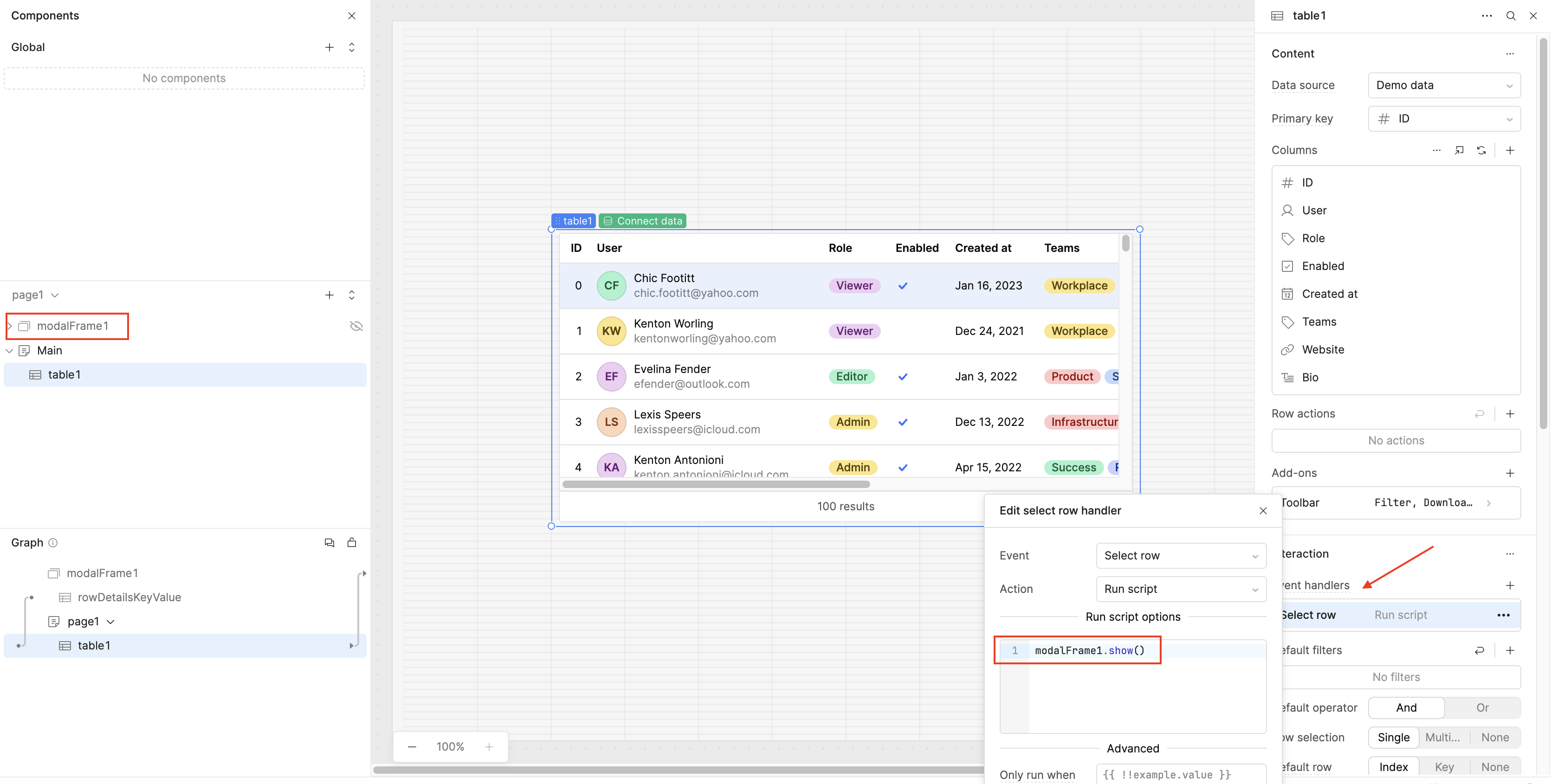Image resolution: width=1551 pixels, height=784 pixels.
Task: Add a new column with plus icon
Action: pos(1509,150)
